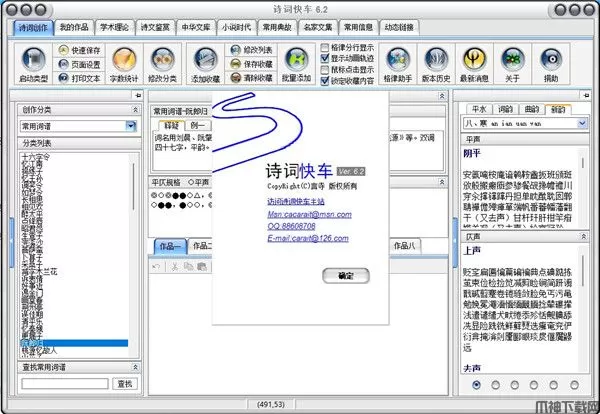Switch to the 我的作品 tab
The image size is (600, 414).
(x=74, y=27)
